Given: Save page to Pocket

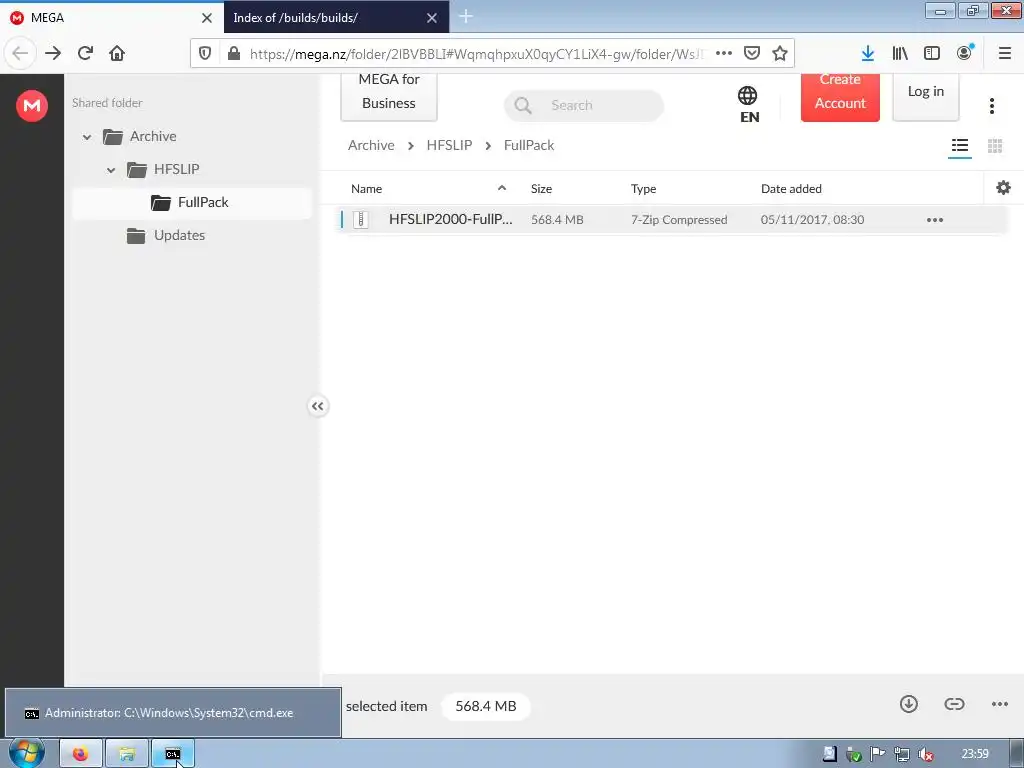Looking at the screenshot, I should click(x=752, y=54).
